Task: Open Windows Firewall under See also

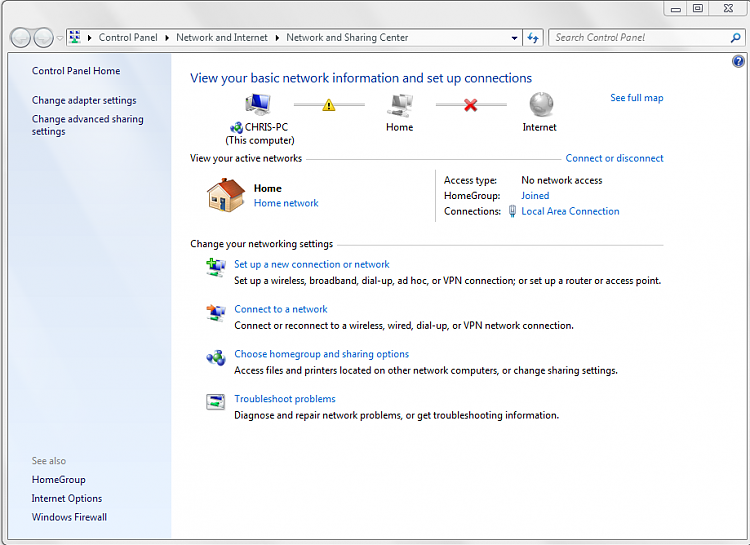Action: point(69,517)
